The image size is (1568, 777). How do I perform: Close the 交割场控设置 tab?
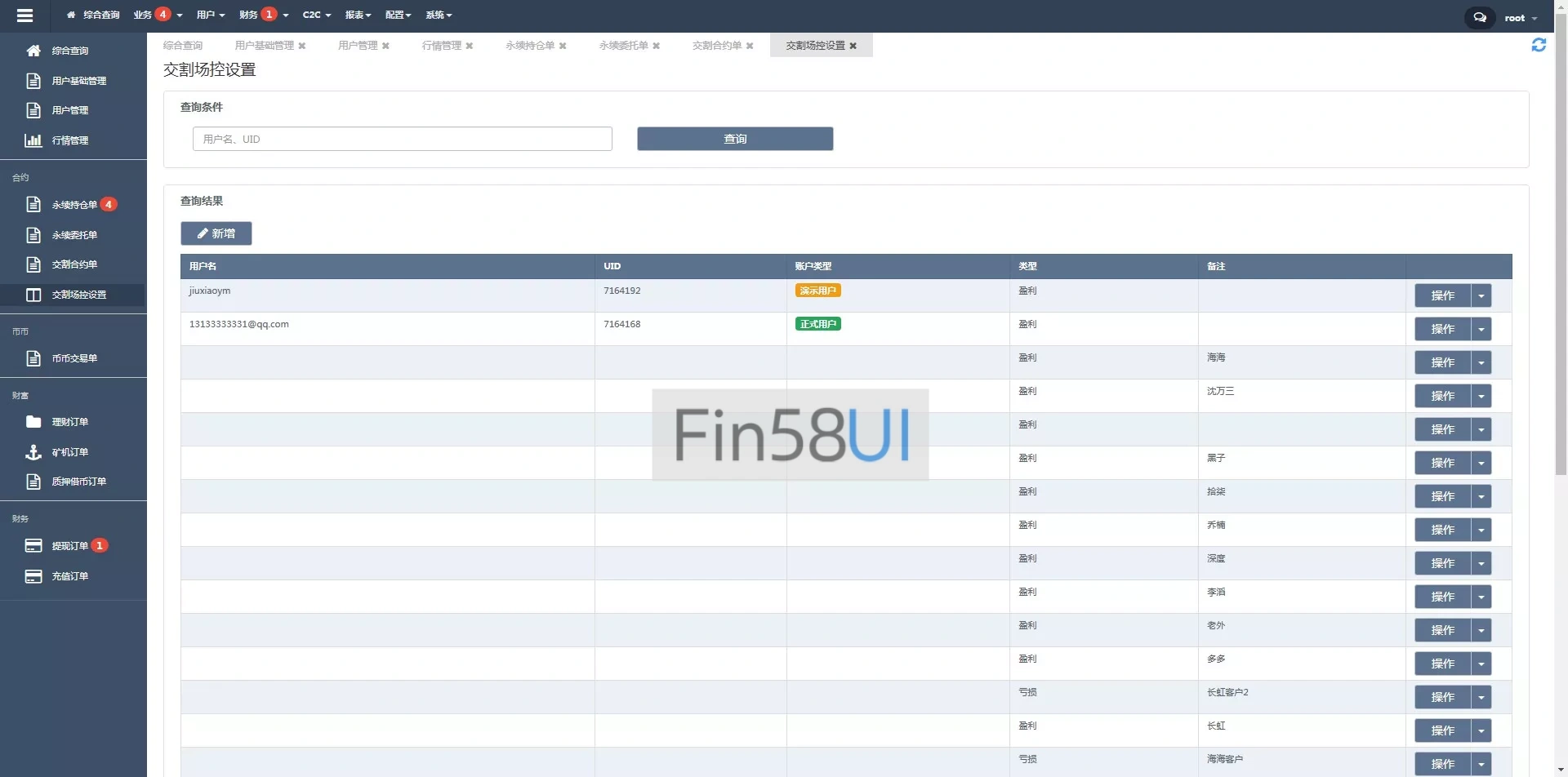coord(853,46)
